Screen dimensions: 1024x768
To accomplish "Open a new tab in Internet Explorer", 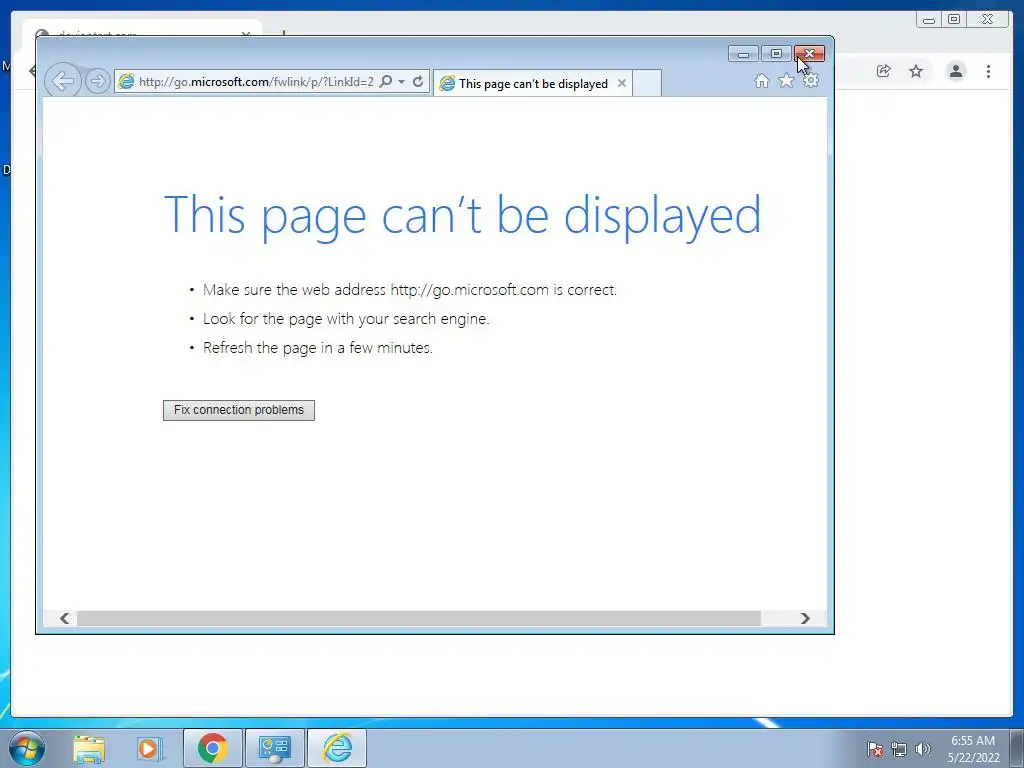I will [647, 84].
